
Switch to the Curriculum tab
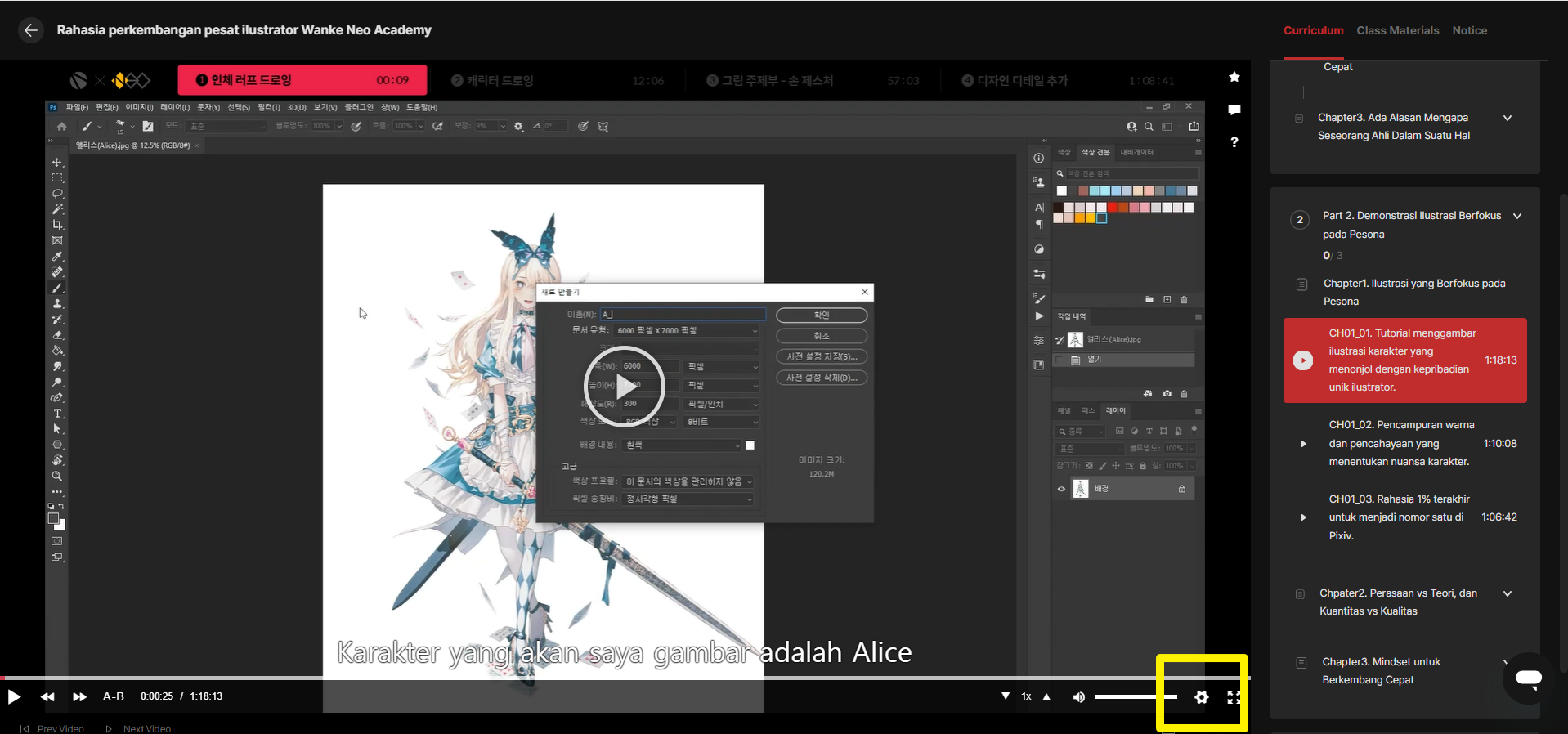click(x=1313, y=30)
